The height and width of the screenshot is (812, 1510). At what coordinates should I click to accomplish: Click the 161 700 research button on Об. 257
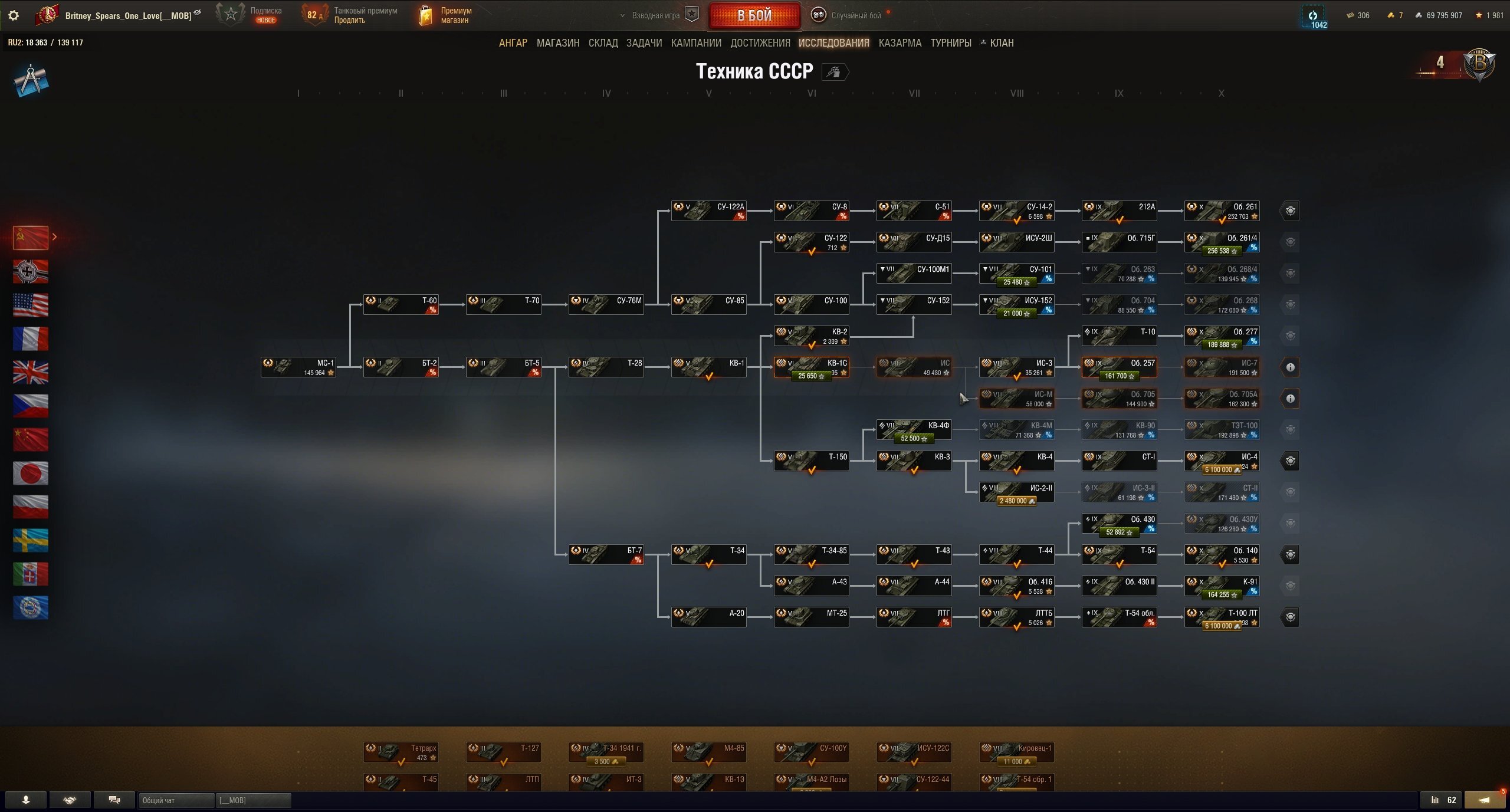(x=1118, y=376)
